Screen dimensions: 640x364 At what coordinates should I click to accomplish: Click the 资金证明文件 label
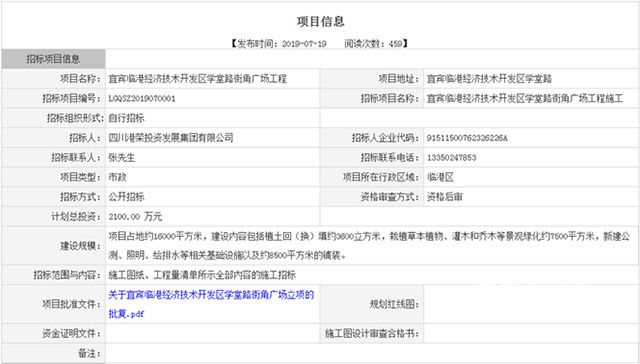click(x=71, y=333)
